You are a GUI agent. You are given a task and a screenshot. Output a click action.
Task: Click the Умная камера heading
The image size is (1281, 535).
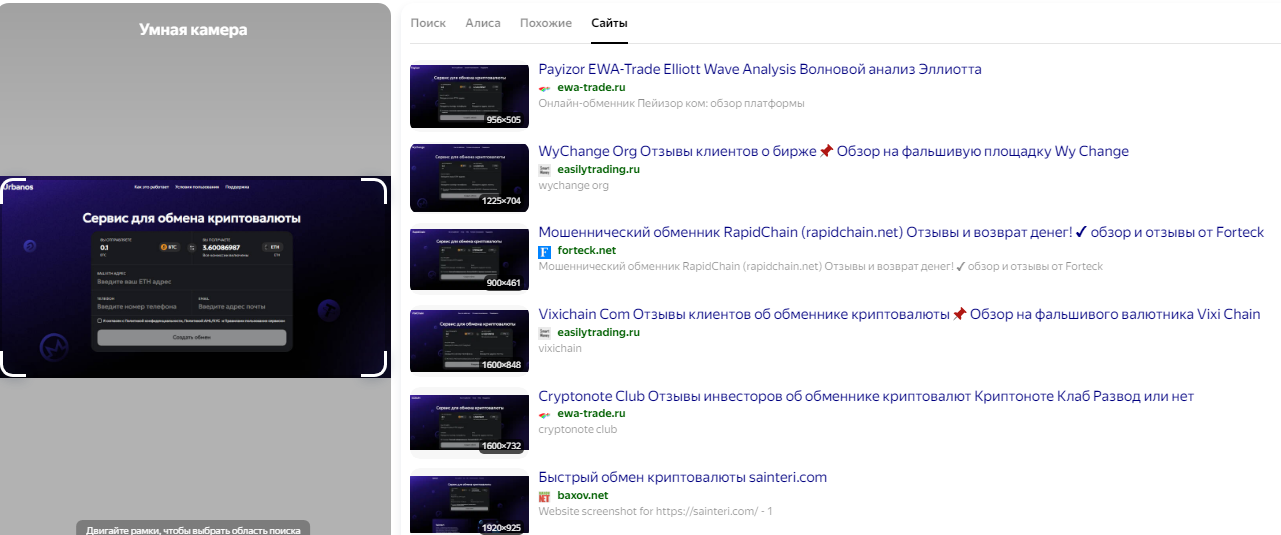(193, 30)
